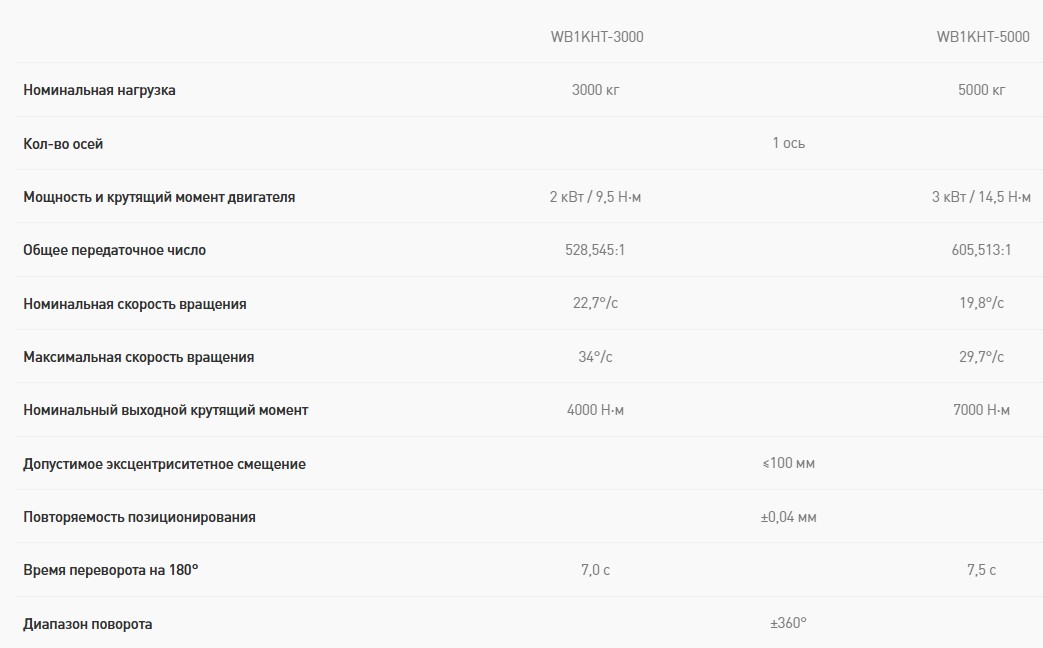Select the WB1KHT-5000 column header
Screen dimensions: 1043x648
point(982,37)
